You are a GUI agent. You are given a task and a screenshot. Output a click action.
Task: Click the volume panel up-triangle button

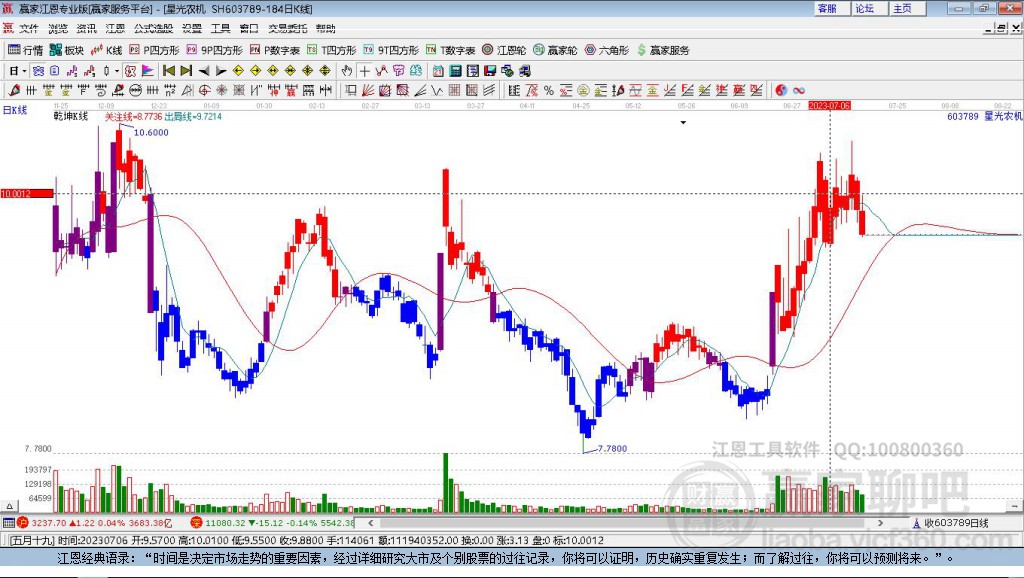pos(8,506)
